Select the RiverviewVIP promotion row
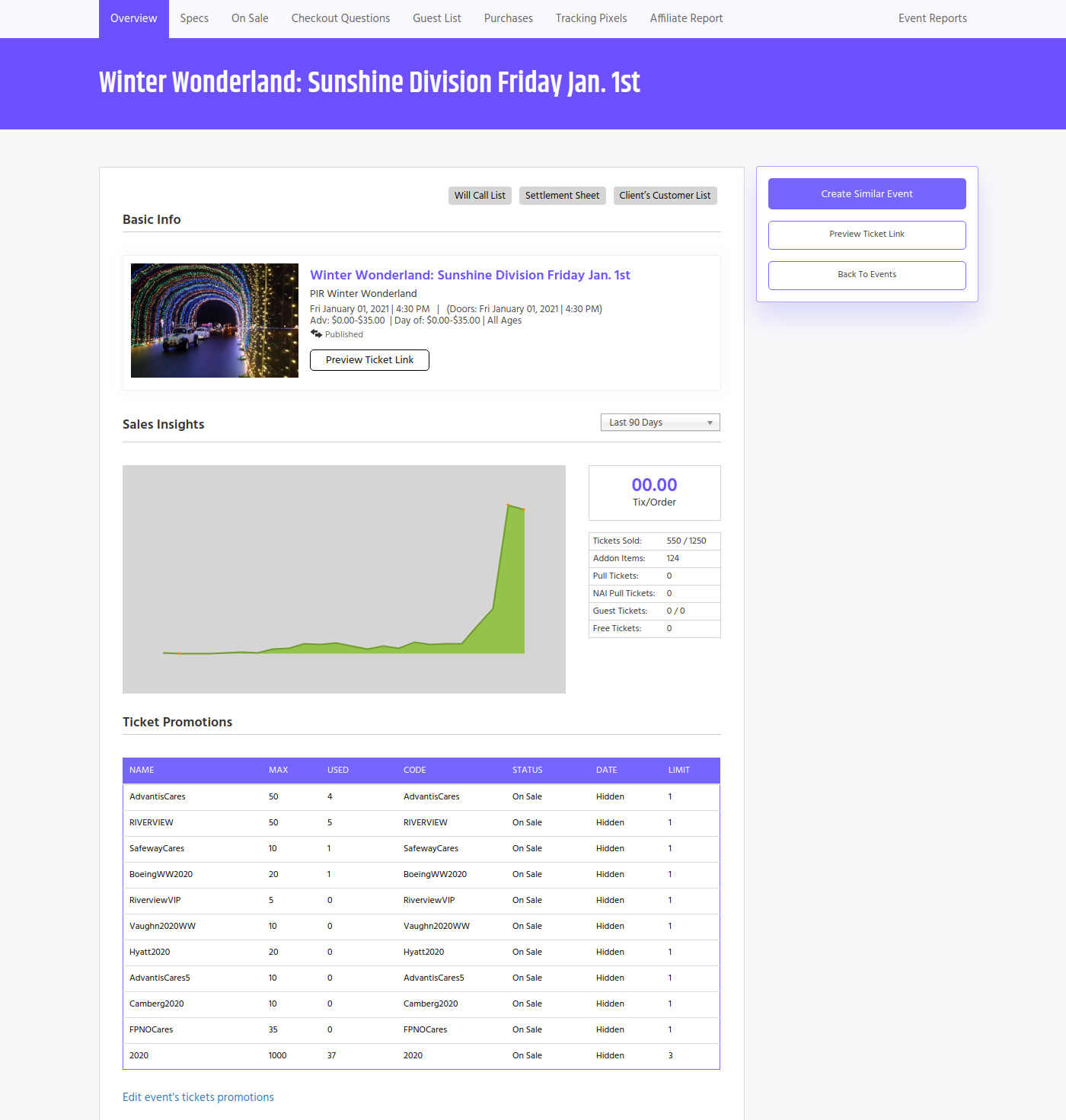This screenshot has height=1120, width=1066. pyautogui.click(x=421, y=901)
